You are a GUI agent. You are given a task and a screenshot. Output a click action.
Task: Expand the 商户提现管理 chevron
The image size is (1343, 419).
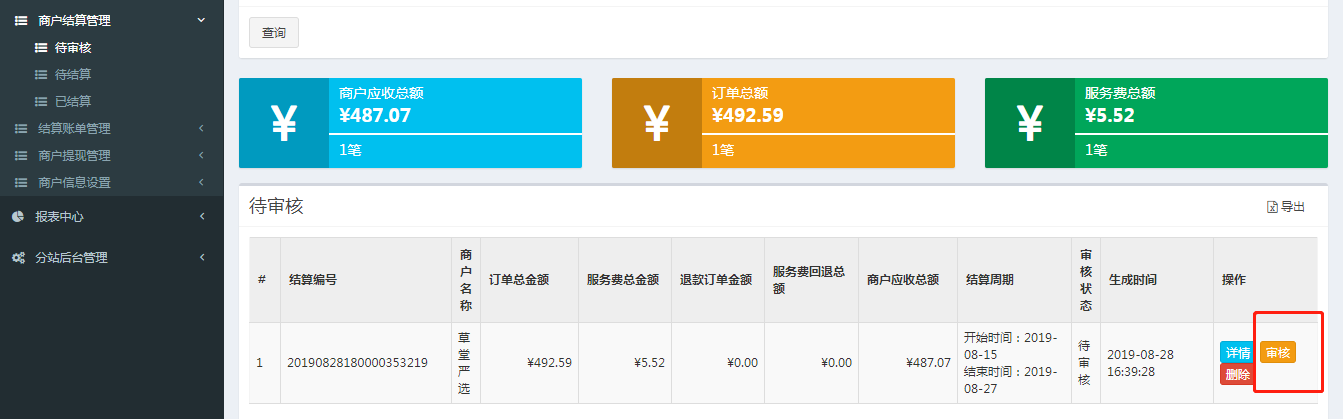[201, 155]
